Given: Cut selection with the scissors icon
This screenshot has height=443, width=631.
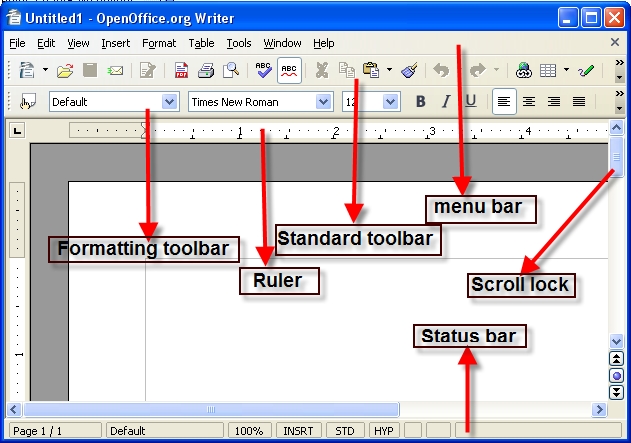Looking at the screenshot, I should pyautogui.click(x=322, y=70).
